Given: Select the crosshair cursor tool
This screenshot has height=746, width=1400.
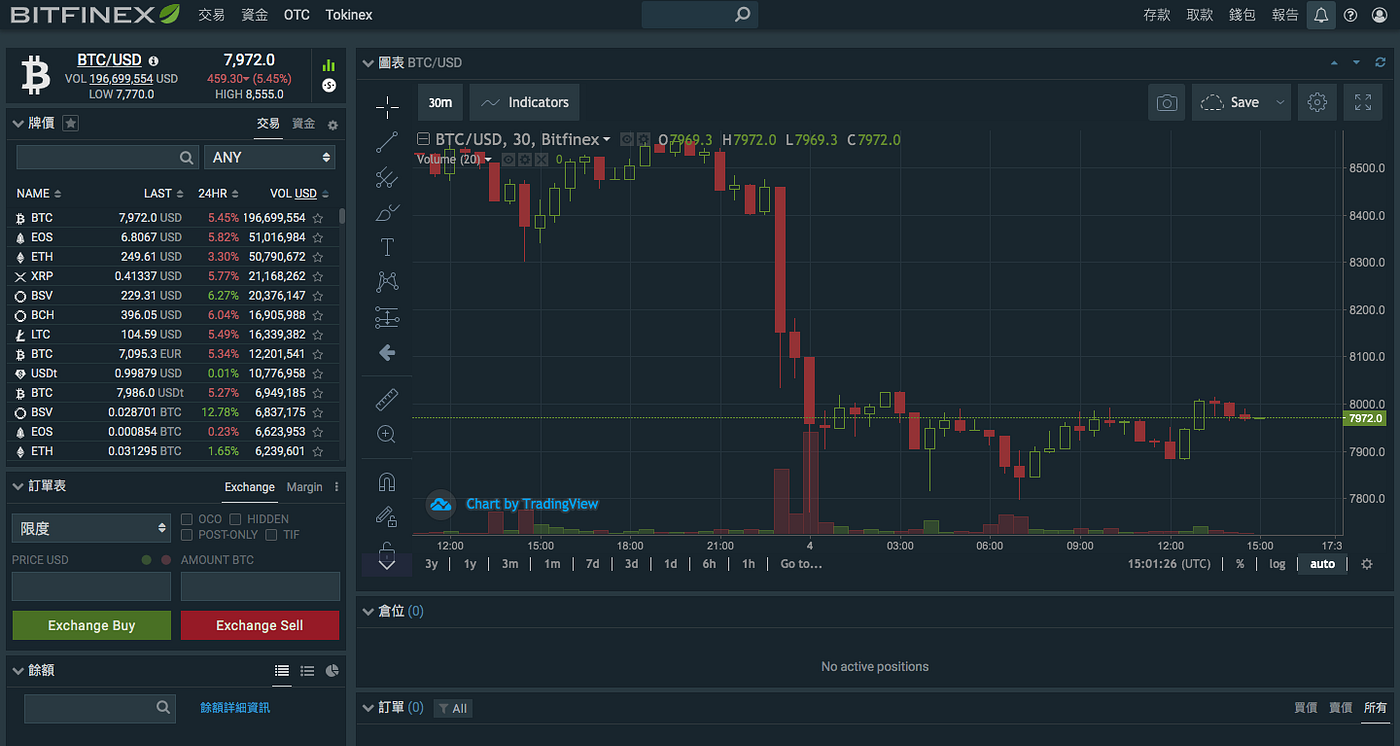Looking at the screenshot, I should [387, 107].
